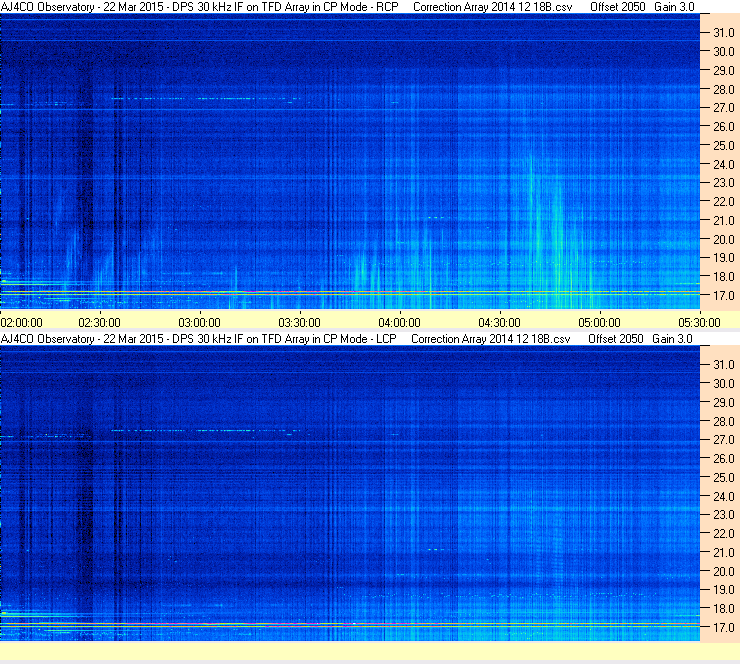Select 'Correction Array 2014 12 18B.csv' in RCP header

coord(492,7)
